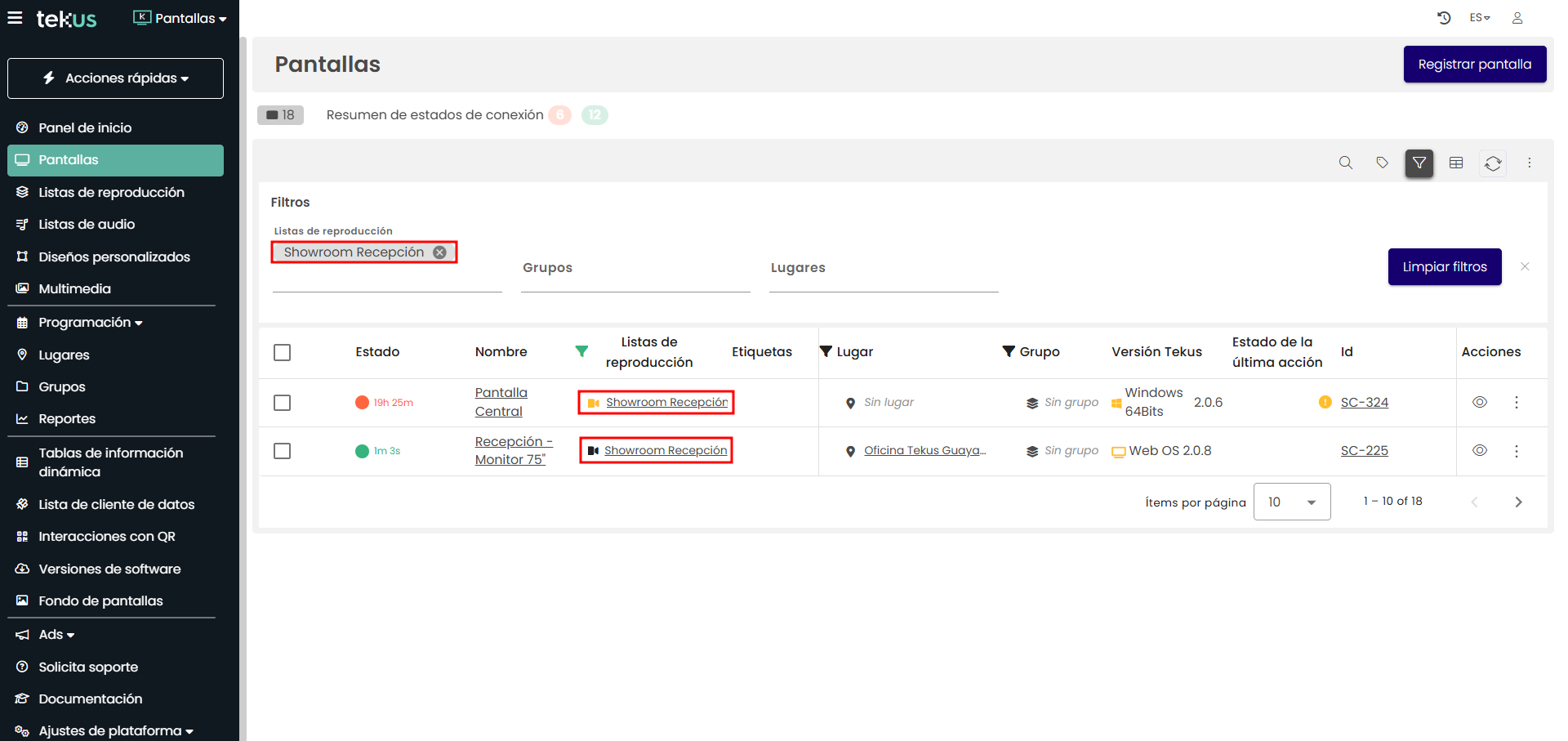Select the Pantalla Central row checkbox
Viewport: 1568px width, 741px height.
(x=283, y=403)
